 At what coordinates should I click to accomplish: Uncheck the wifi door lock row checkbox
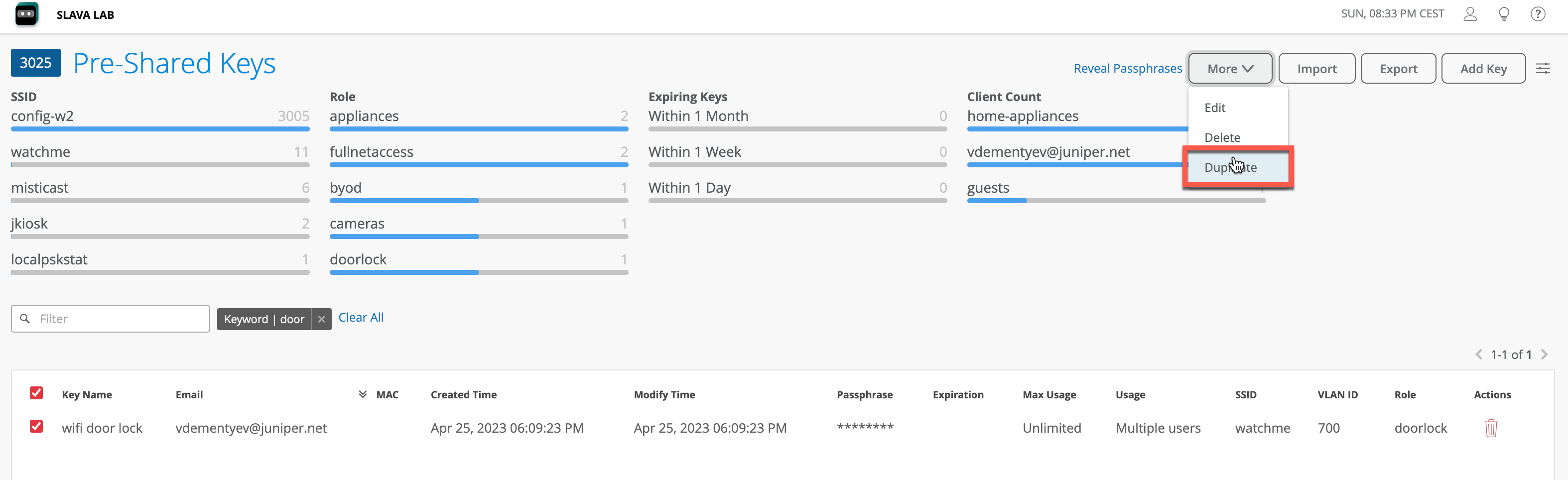[x=36, y=426]
